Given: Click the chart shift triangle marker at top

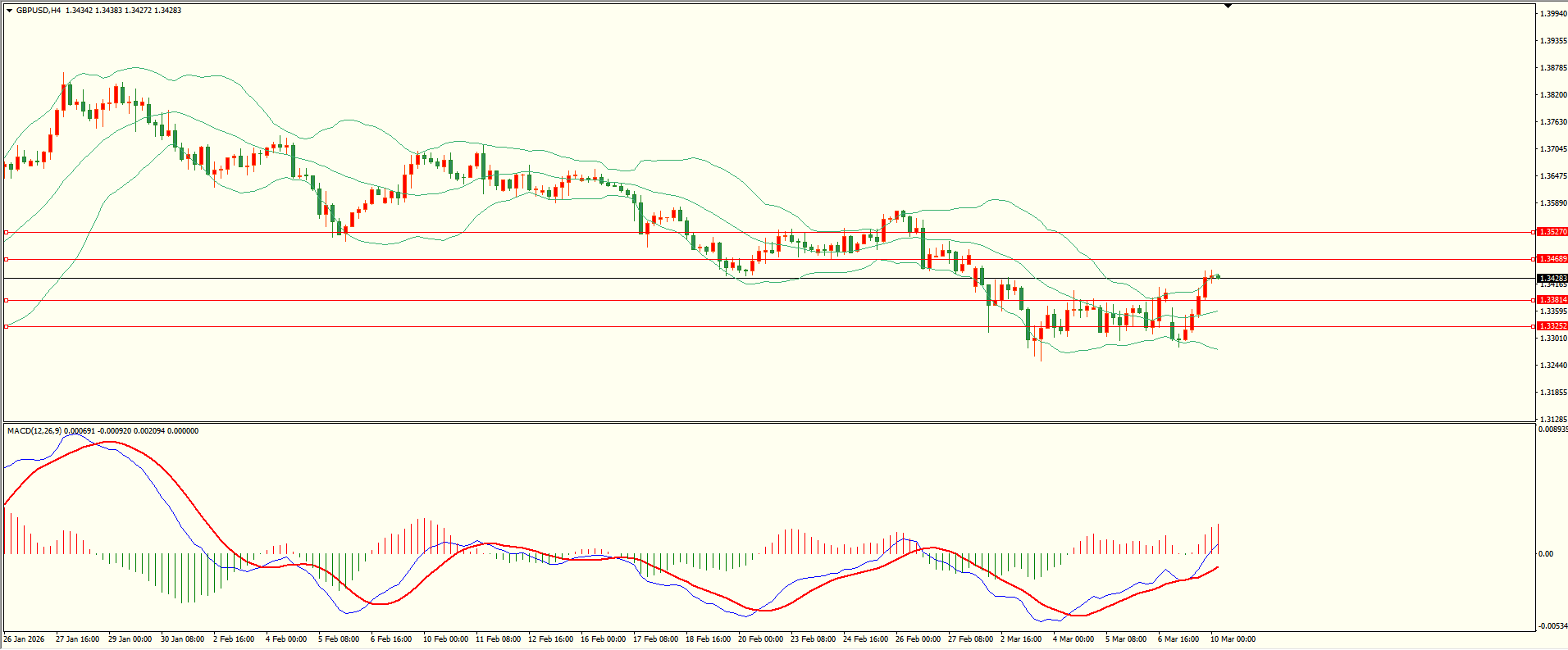Looking at the screenshot, I should pos(1228,6).
